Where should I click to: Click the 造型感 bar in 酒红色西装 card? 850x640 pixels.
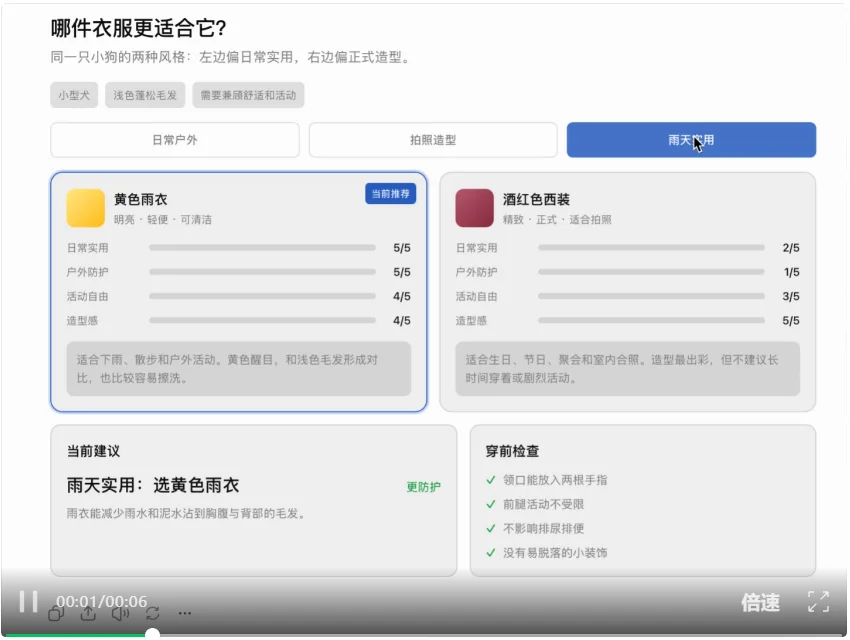[x=651, y=321]
